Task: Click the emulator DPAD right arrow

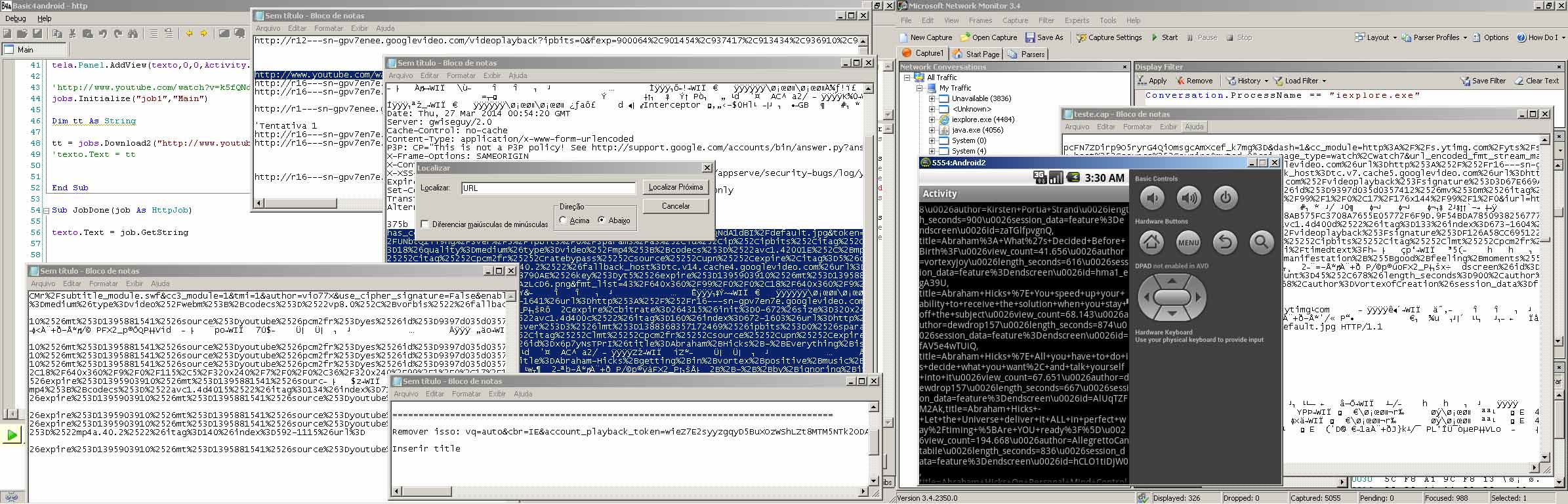Action: (x=1198, y=297)
